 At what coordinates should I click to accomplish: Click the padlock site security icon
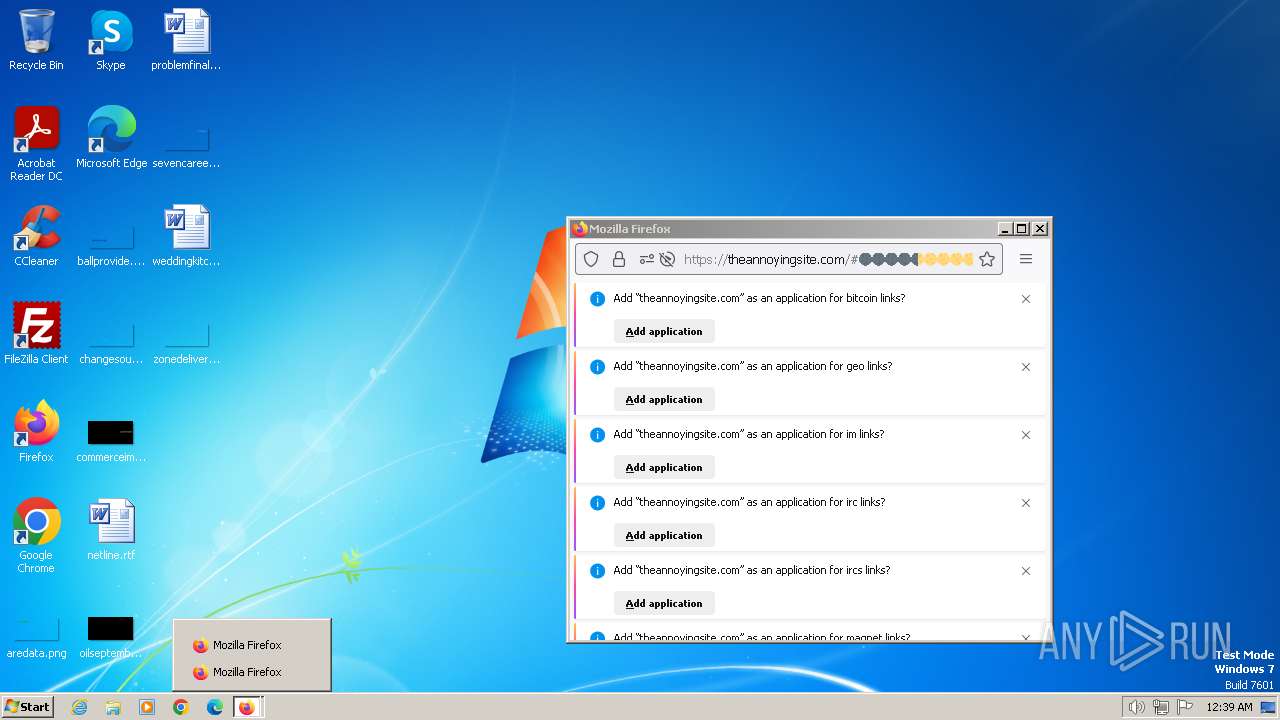[618, 259]
